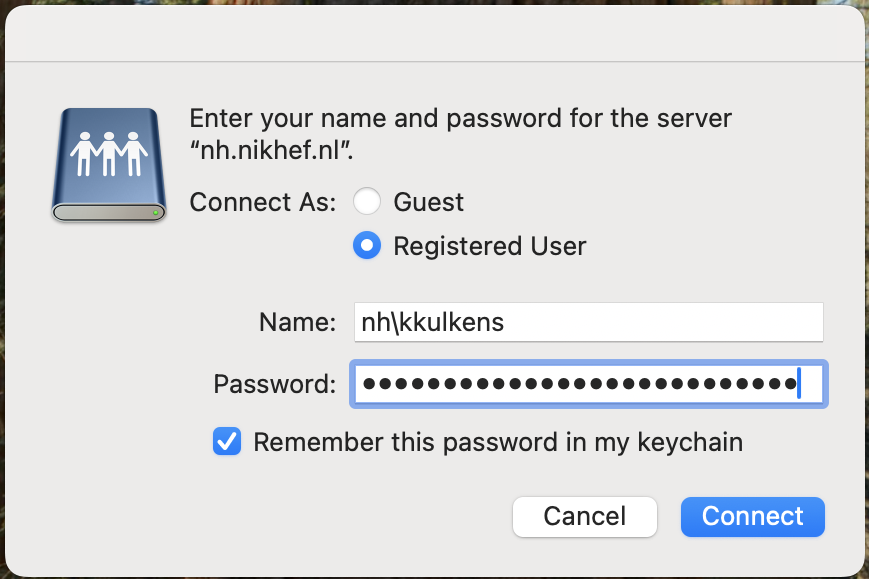Screen dimensions: 869x579
Task: Select the Registered User radio button
Action: click(367, 245)
